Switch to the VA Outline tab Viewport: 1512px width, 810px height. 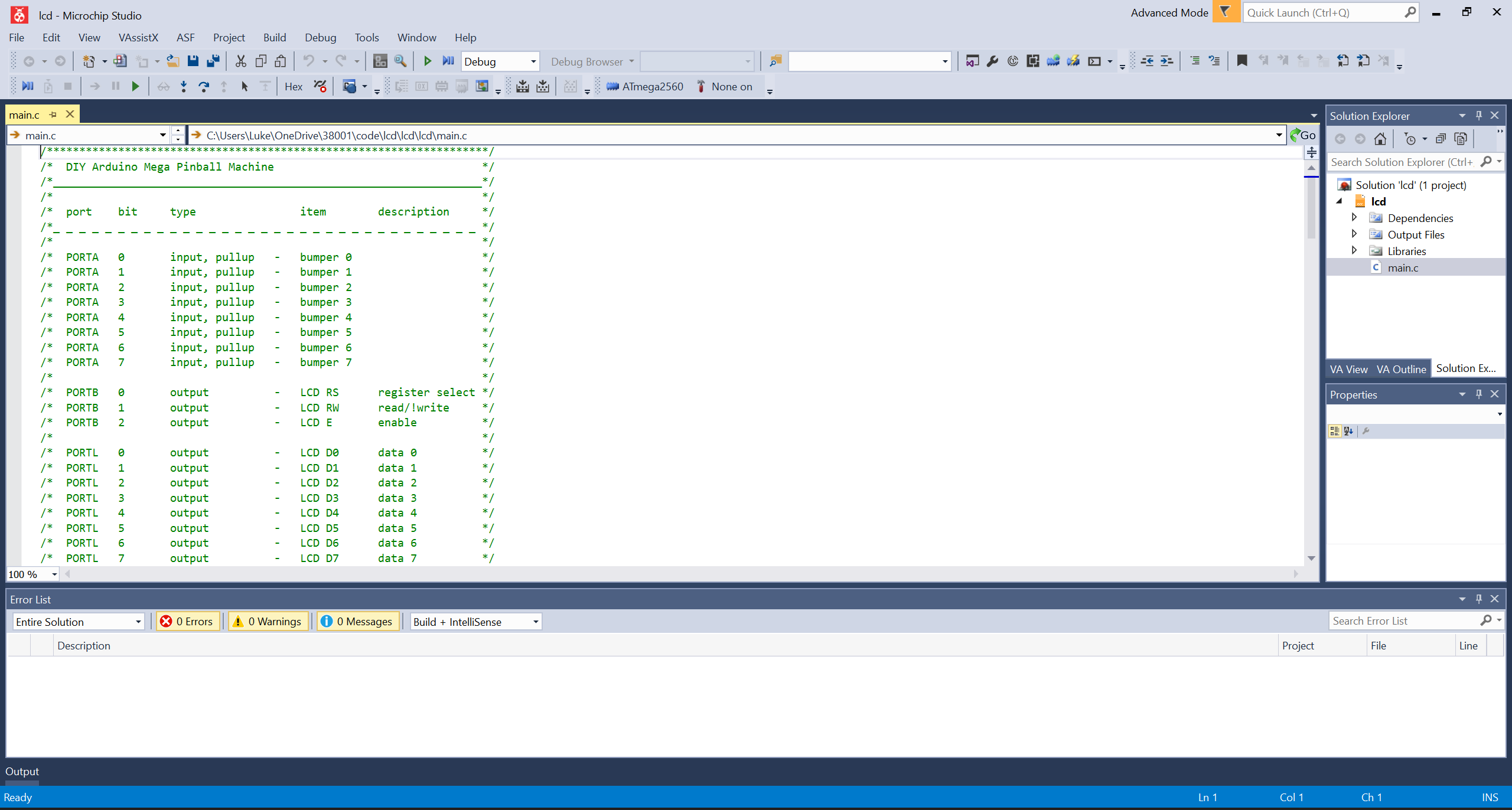point(1401,369)
